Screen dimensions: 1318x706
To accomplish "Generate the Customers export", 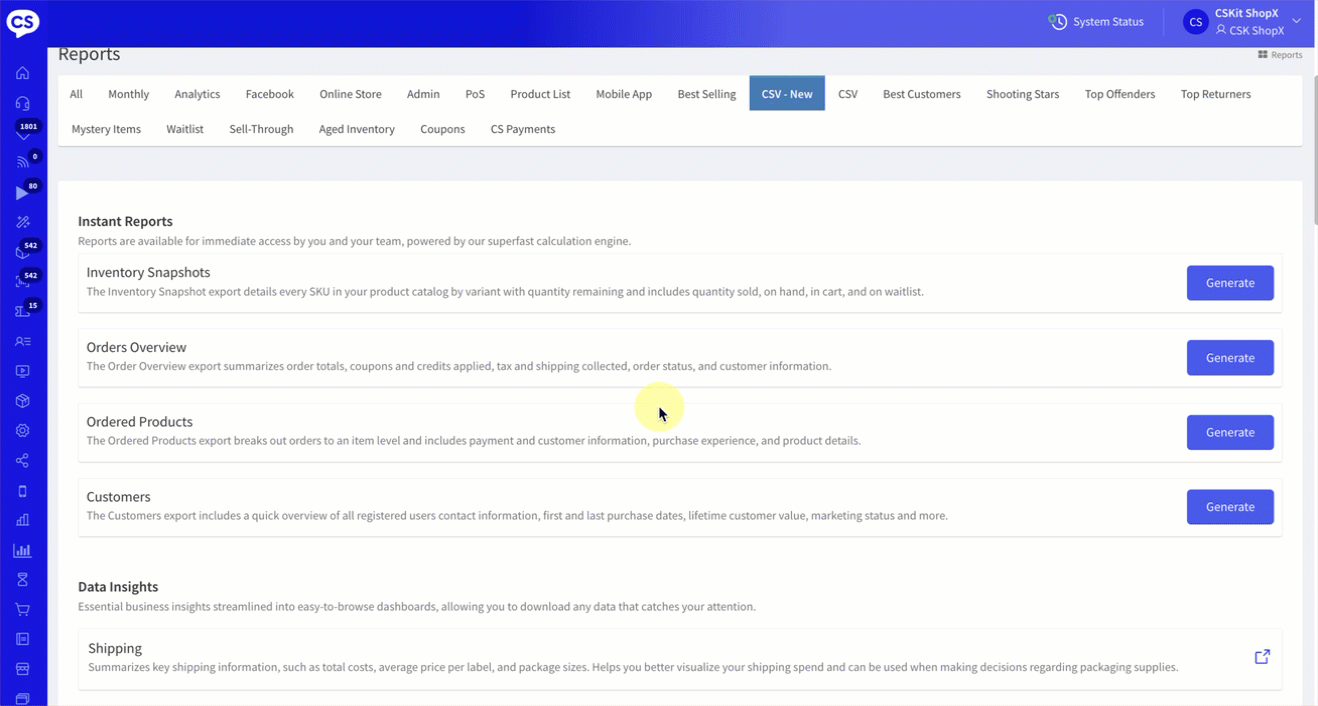I will pyautogui.click(x=1229, y=507).
